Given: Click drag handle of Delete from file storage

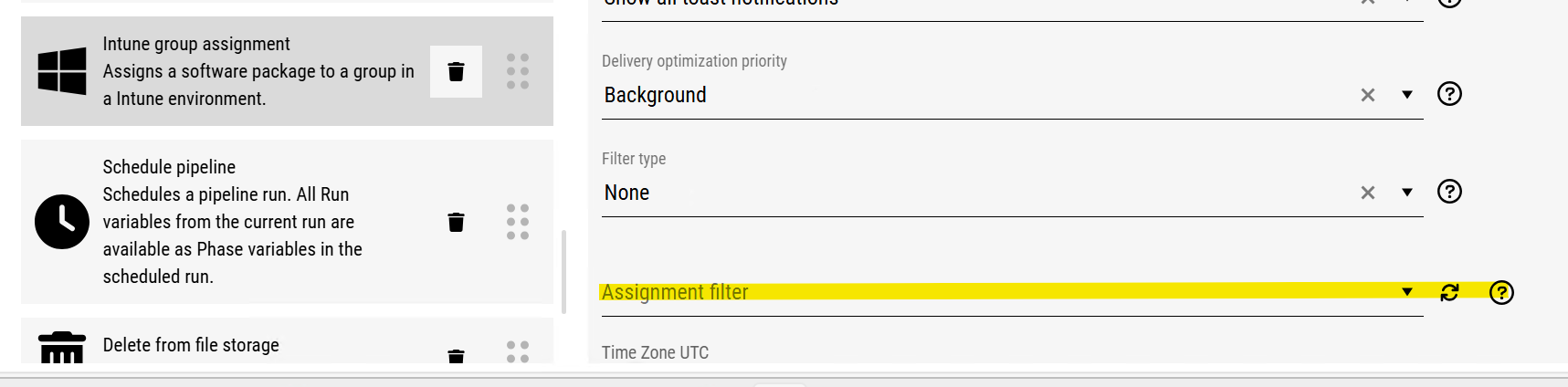Looking at the screenshot, I should click(x=518, y=351).
